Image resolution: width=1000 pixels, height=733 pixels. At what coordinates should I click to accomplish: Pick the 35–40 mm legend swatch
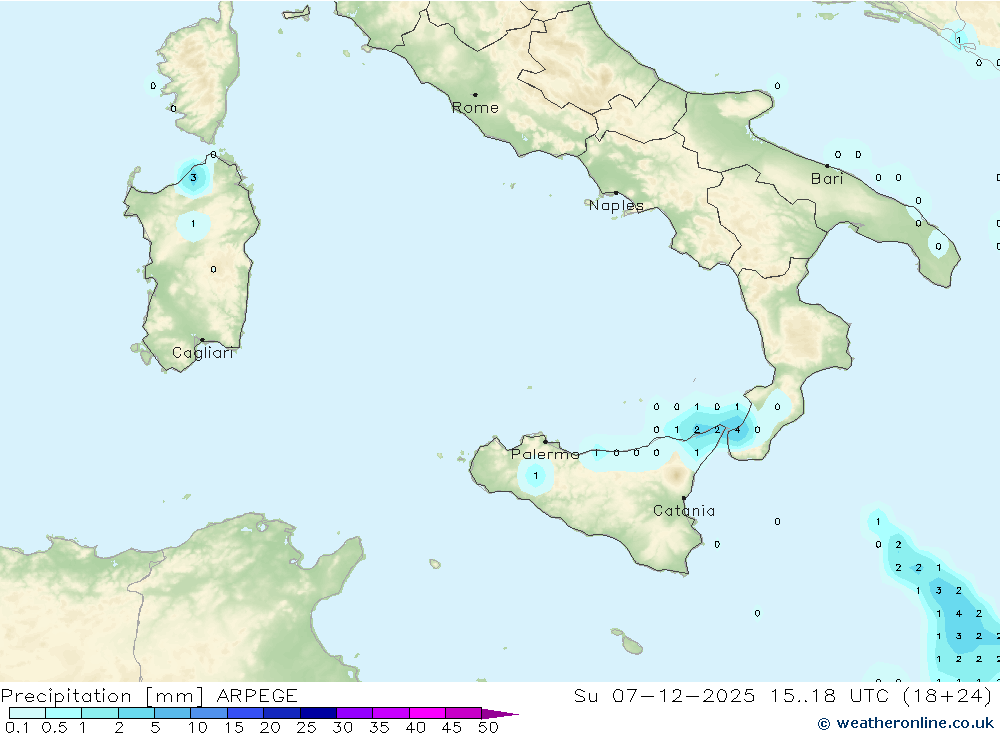(391, 713)
